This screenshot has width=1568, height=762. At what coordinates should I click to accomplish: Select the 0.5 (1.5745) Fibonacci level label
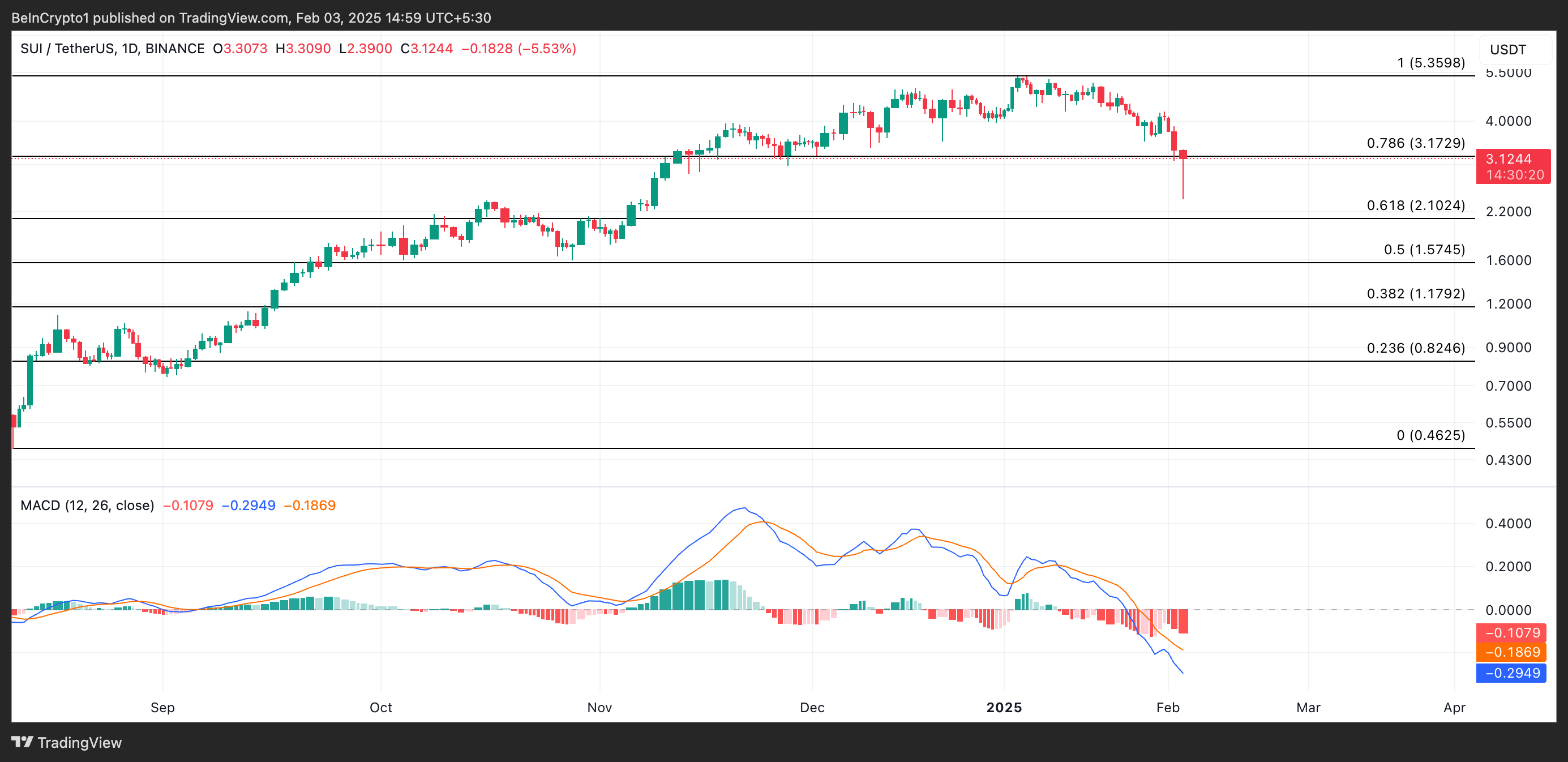click(x=1424, y=250)
